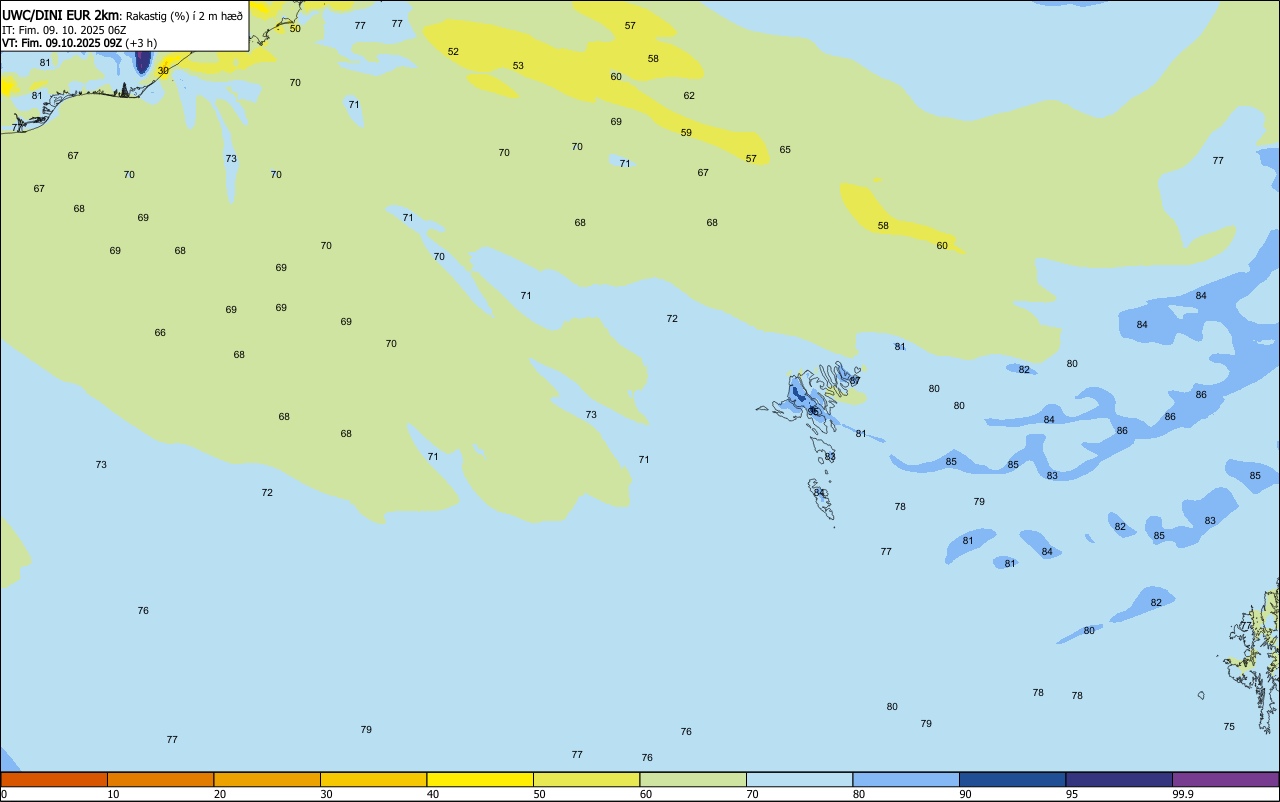Click the light green 60–70 legend swatch
Screen dimensions: 1280x802
pos(693,779)
